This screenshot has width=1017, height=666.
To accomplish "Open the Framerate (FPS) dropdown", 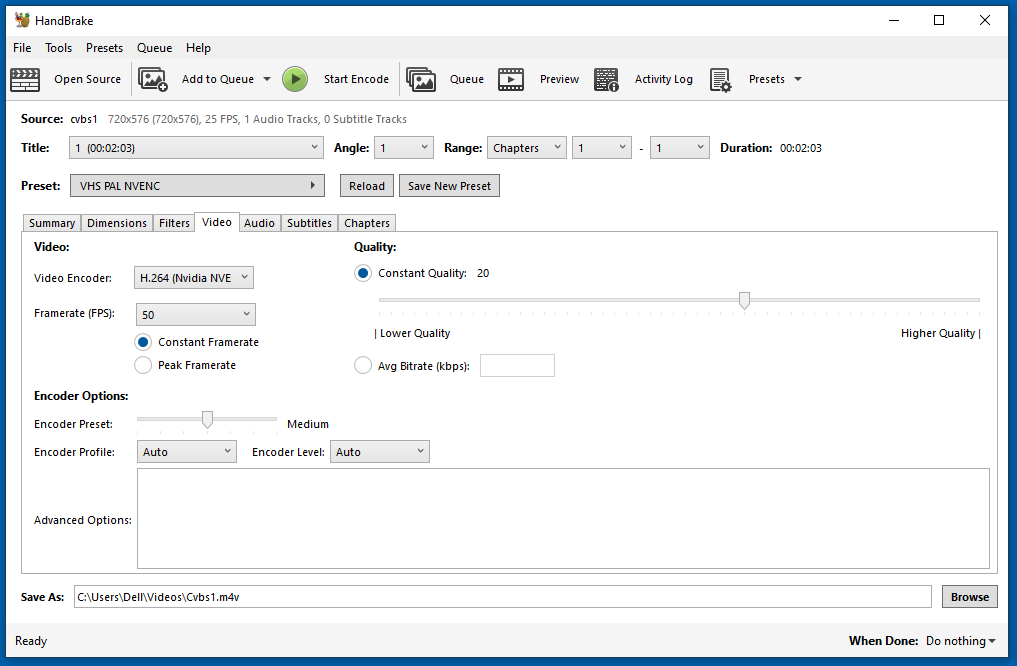I will point(195,315).
